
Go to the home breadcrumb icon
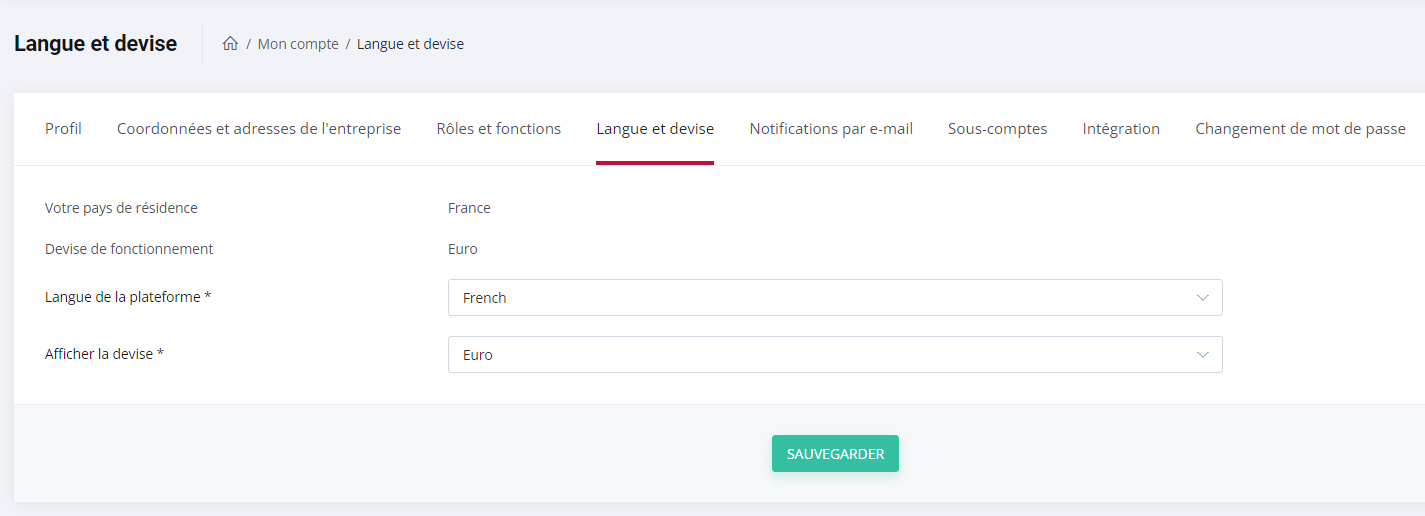coord(230,44)
